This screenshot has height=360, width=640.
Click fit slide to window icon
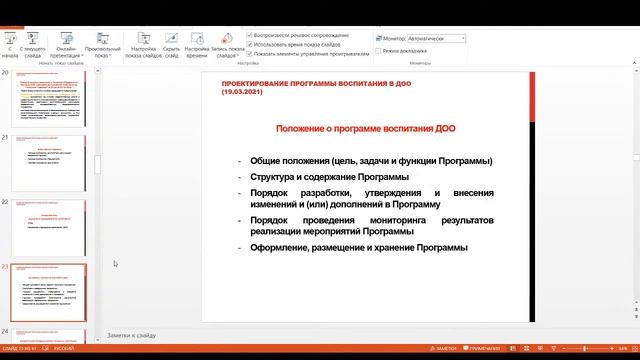point(635,349)
